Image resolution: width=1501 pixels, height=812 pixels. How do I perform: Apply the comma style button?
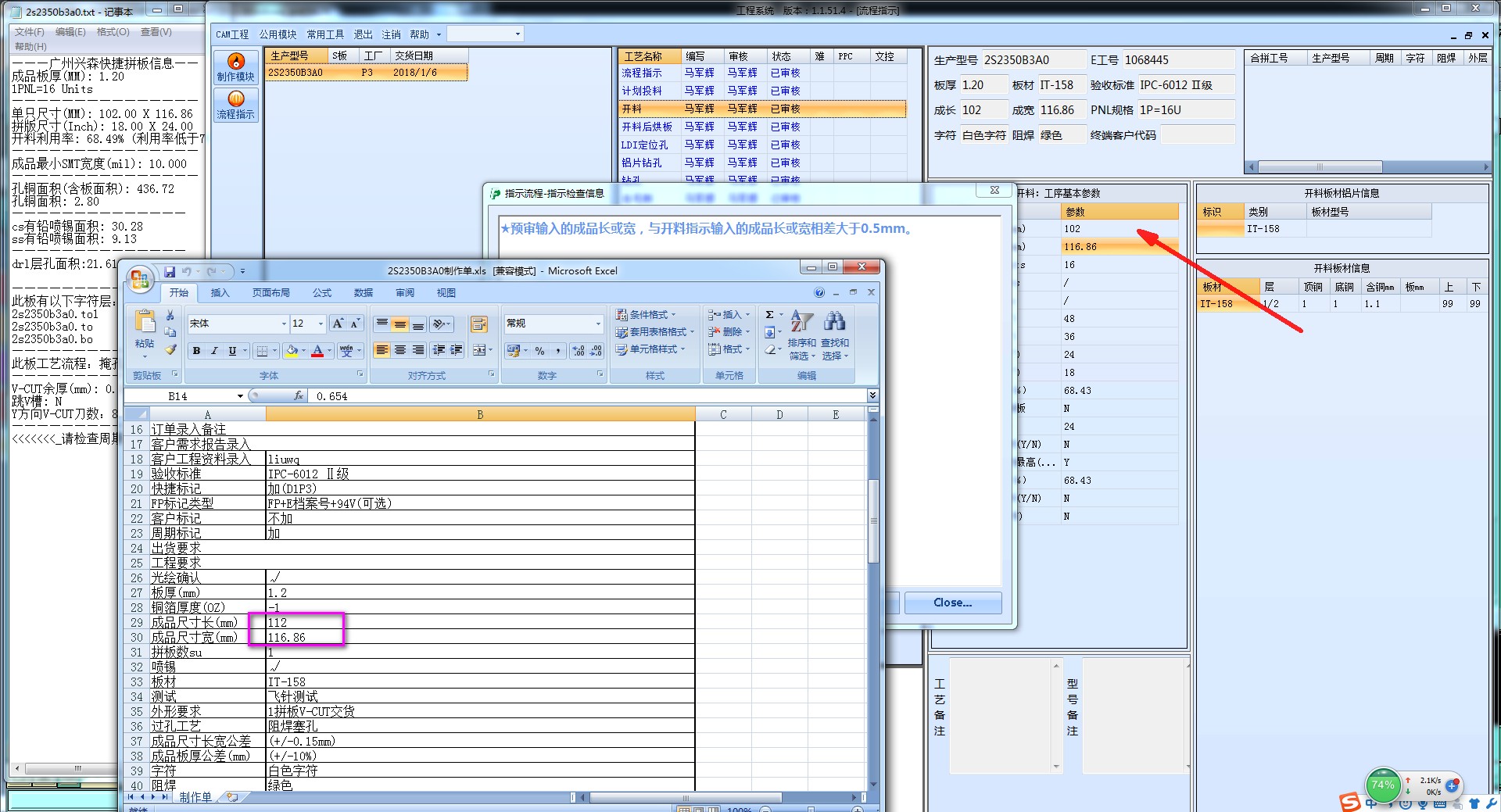coord(557,351)
